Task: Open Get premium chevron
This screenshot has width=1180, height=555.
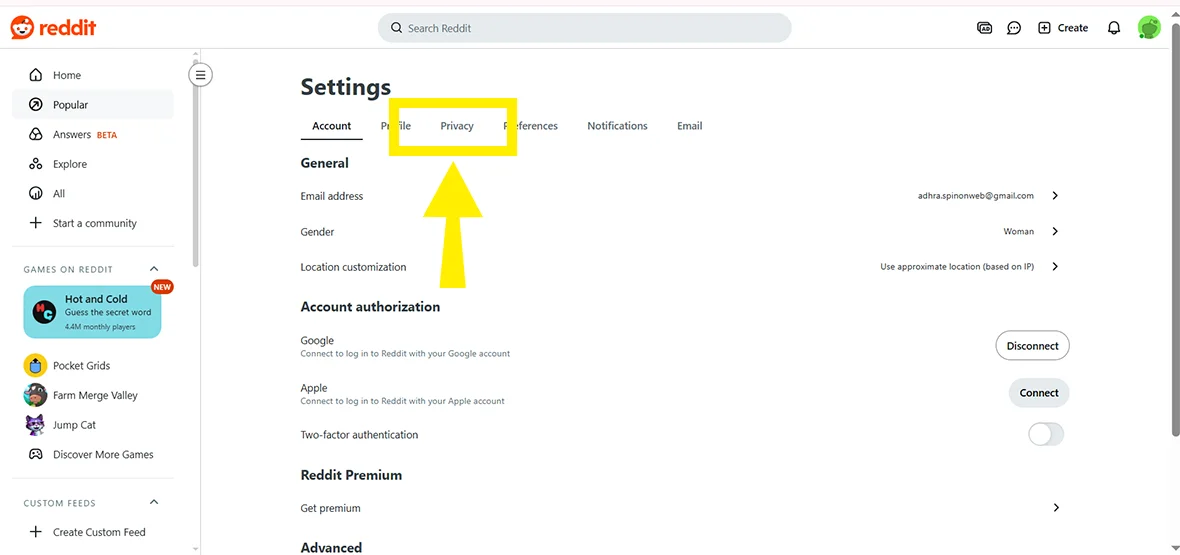Action: pos(1056,508)
